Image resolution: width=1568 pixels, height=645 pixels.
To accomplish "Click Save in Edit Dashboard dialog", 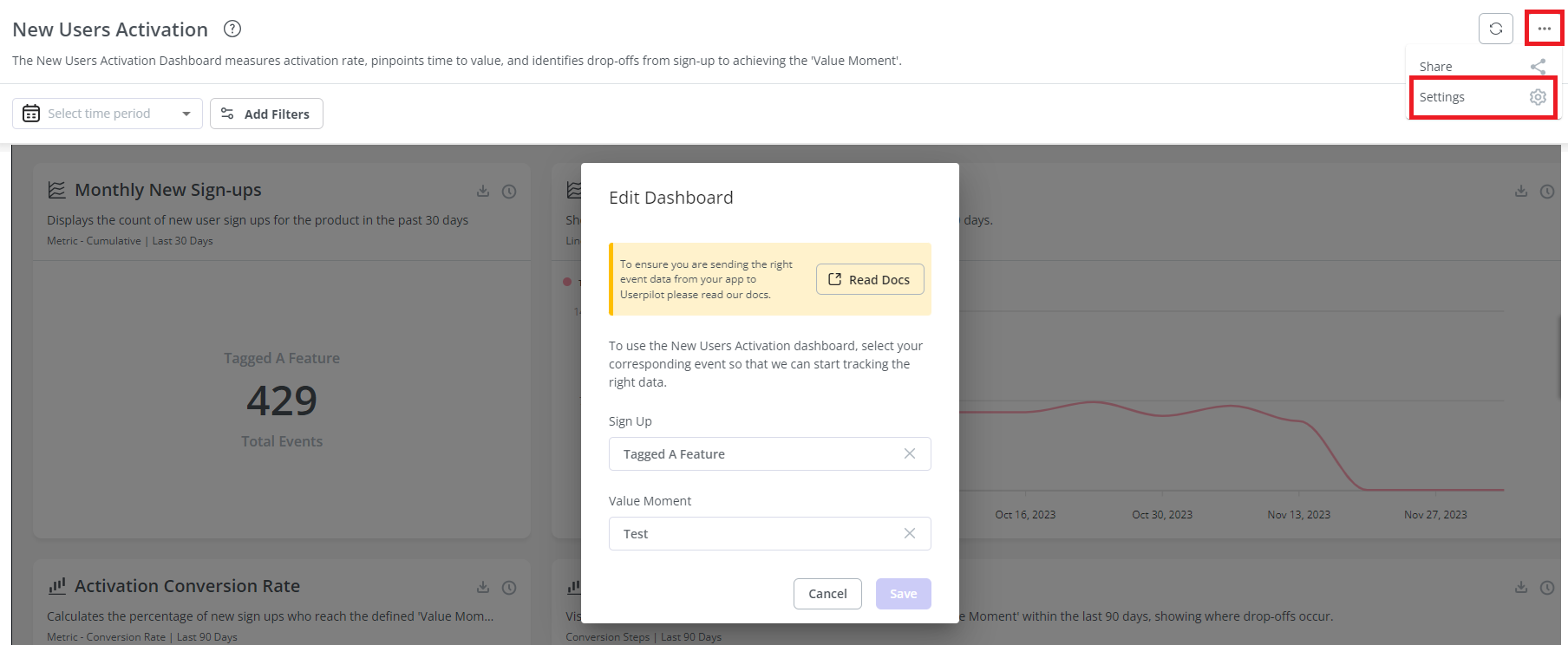I will [904, 594].
